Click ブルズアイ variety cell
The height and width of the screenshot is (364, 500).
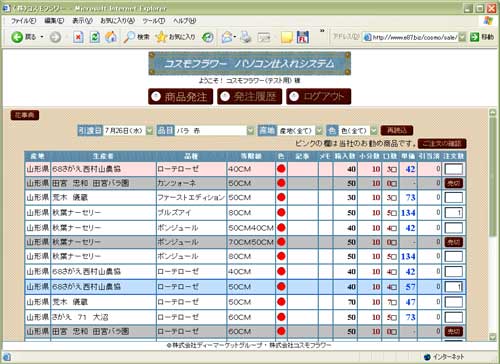(191, 213)
